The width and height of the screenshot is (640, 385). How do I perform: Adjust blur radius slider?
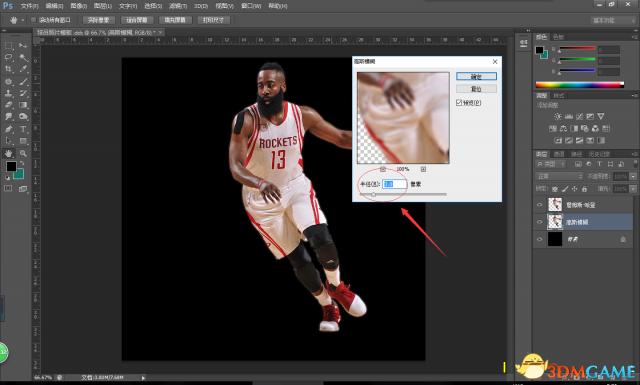pos(373,195)
